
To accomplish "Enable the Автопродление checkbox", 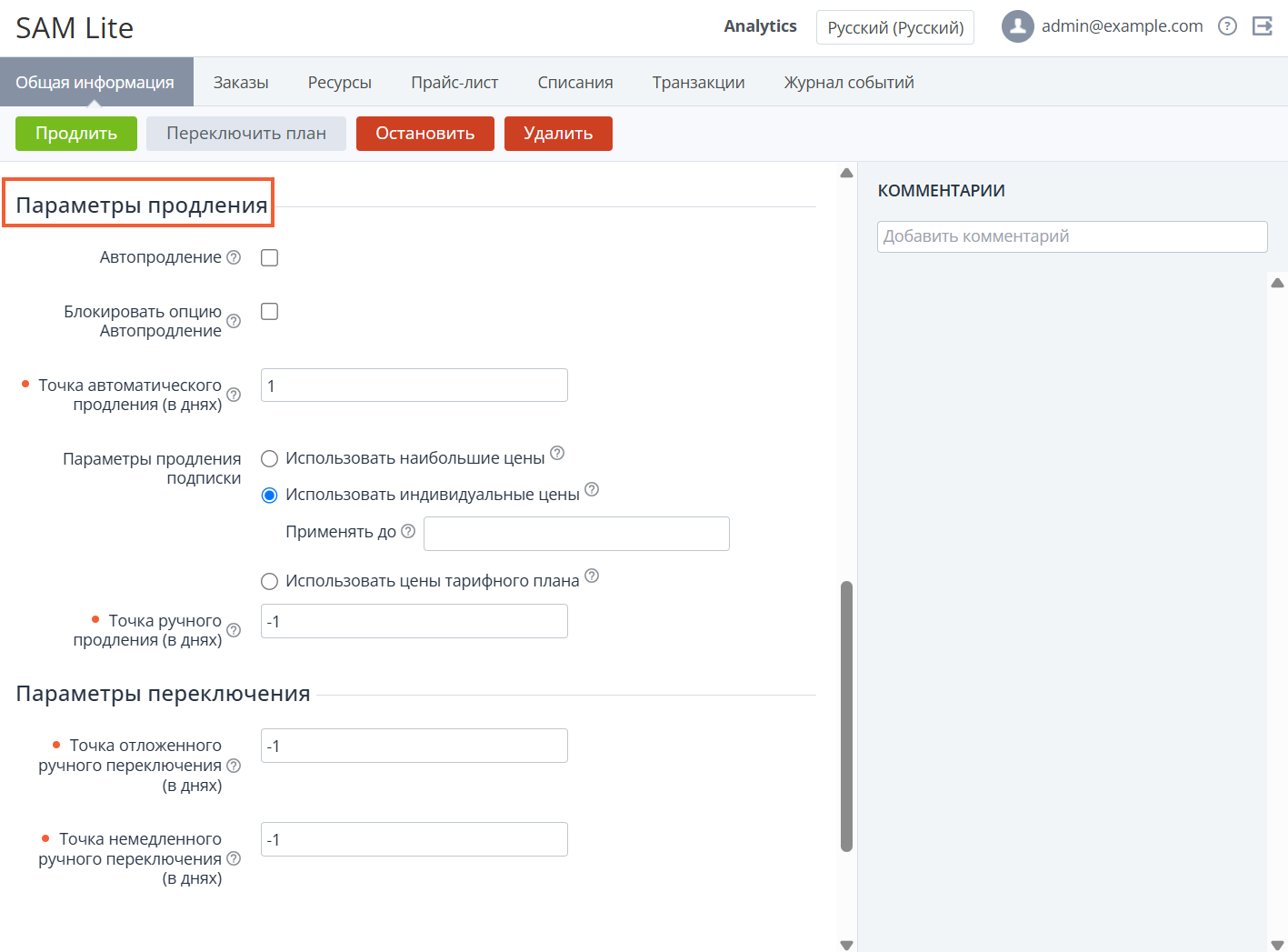I will (269, 257).
